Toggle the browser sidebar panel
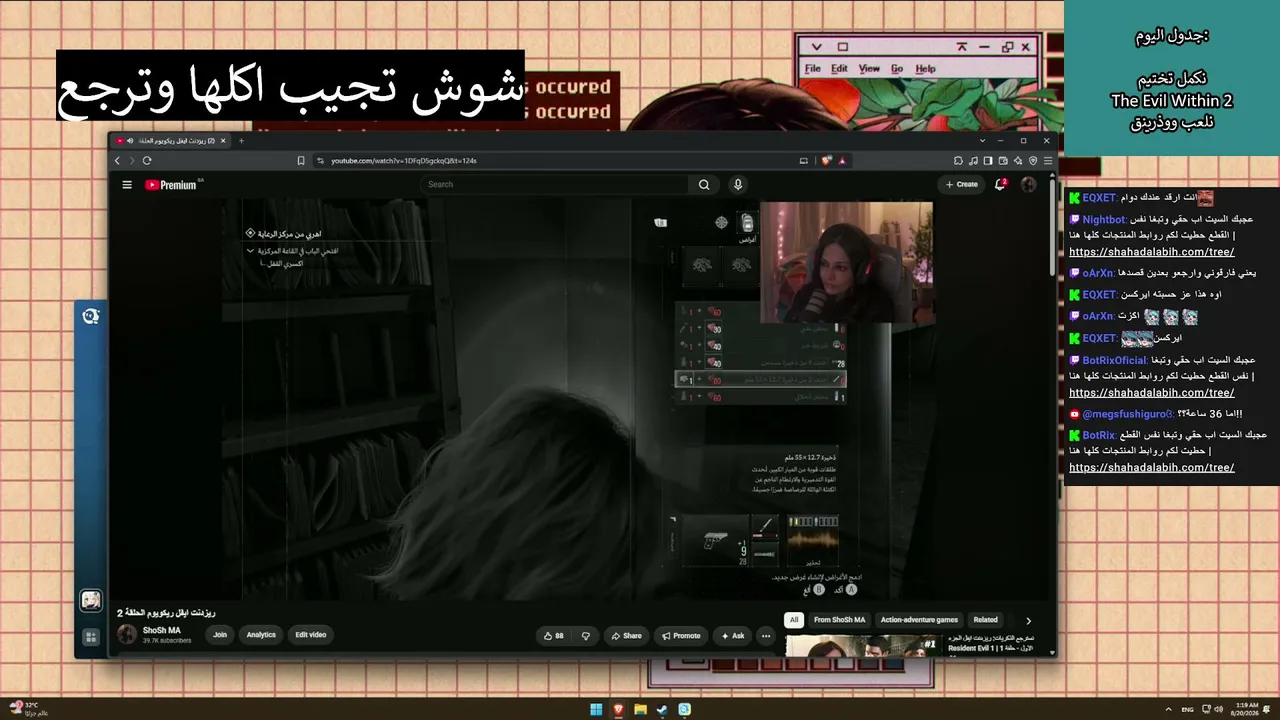The height and width of the screenshot is (720, 1280). point(988,160)
